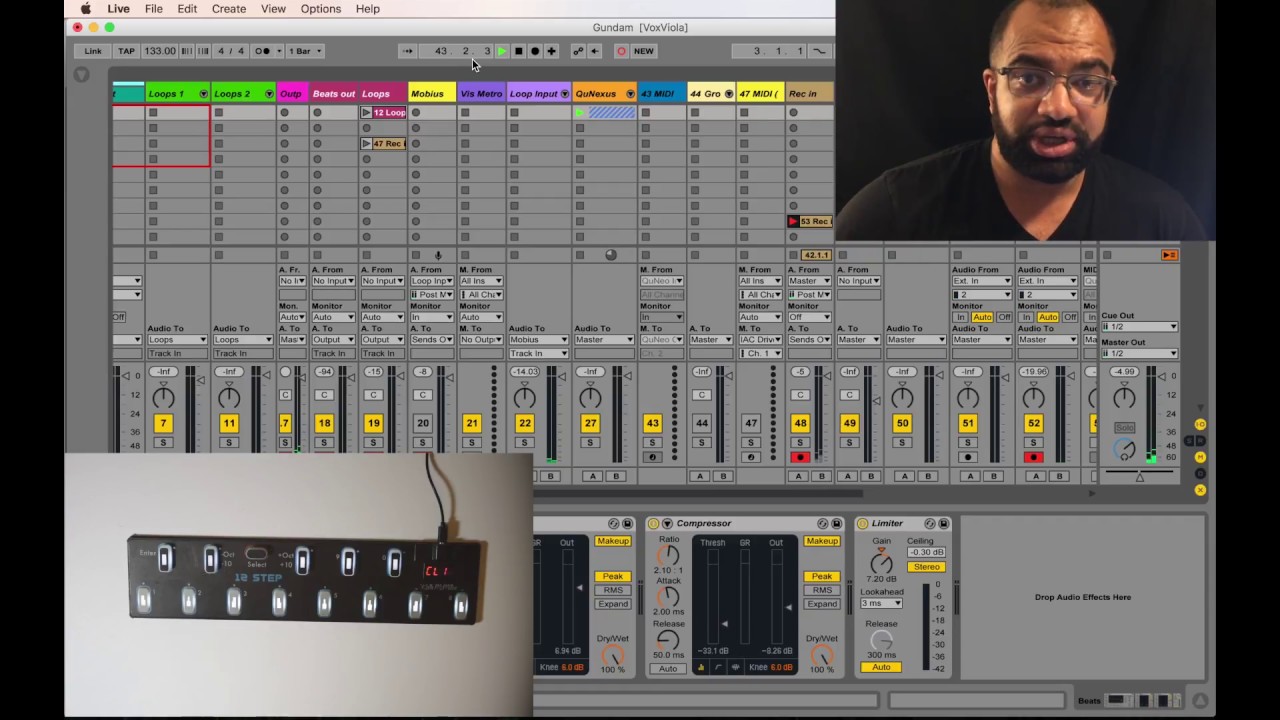This screenshot has height=720, width=1280.
Task: Click the Session Record button beside NEW
Action: click(621, 51)
